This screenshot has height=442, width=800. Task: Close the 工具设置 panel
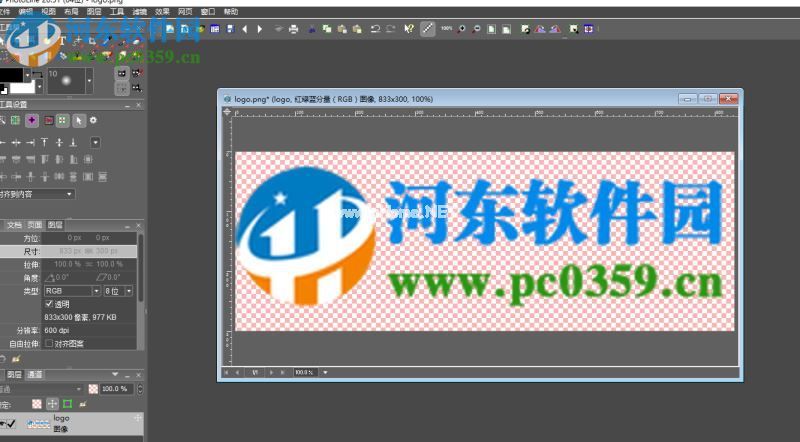click(x=138, y=105)
